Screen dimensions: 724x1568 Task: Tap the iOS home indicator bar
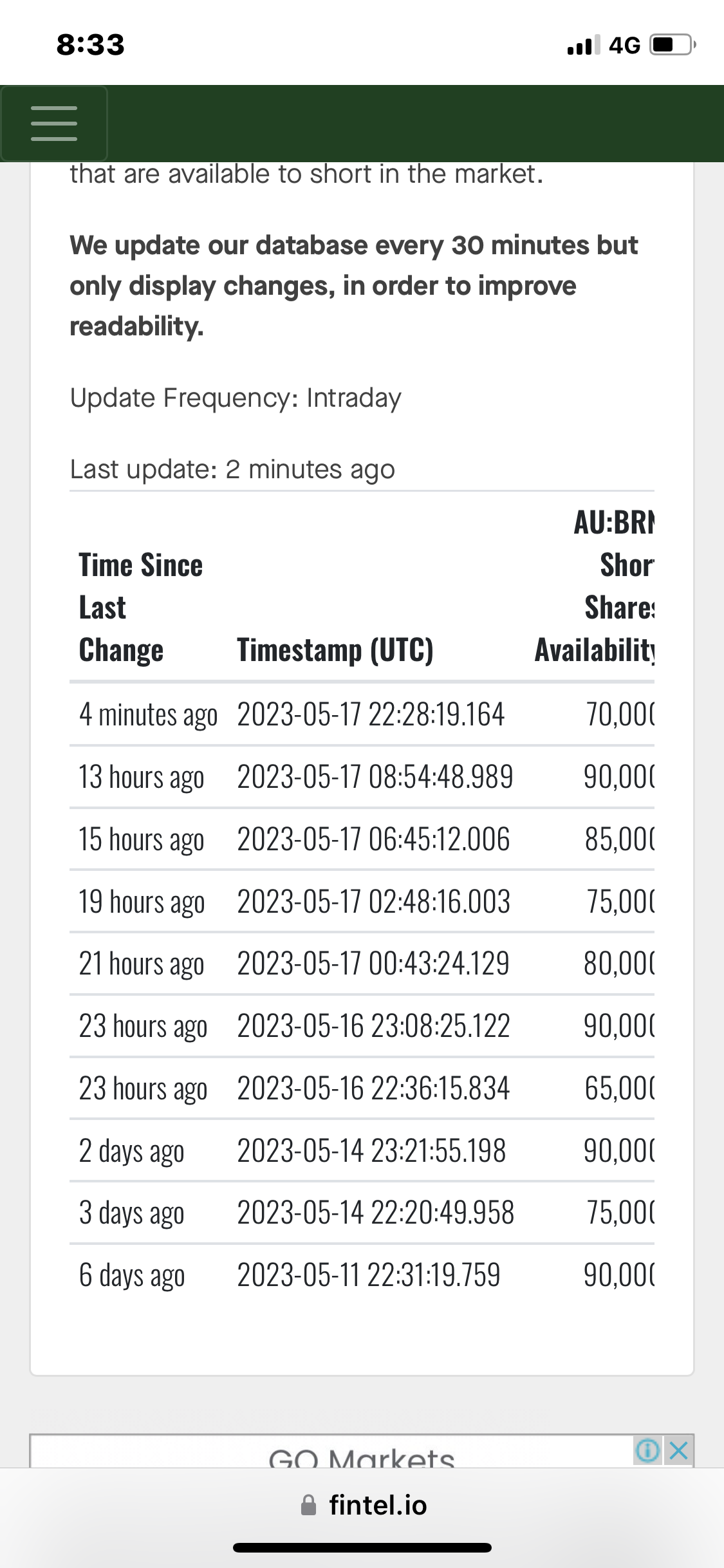pos(362,1547)
